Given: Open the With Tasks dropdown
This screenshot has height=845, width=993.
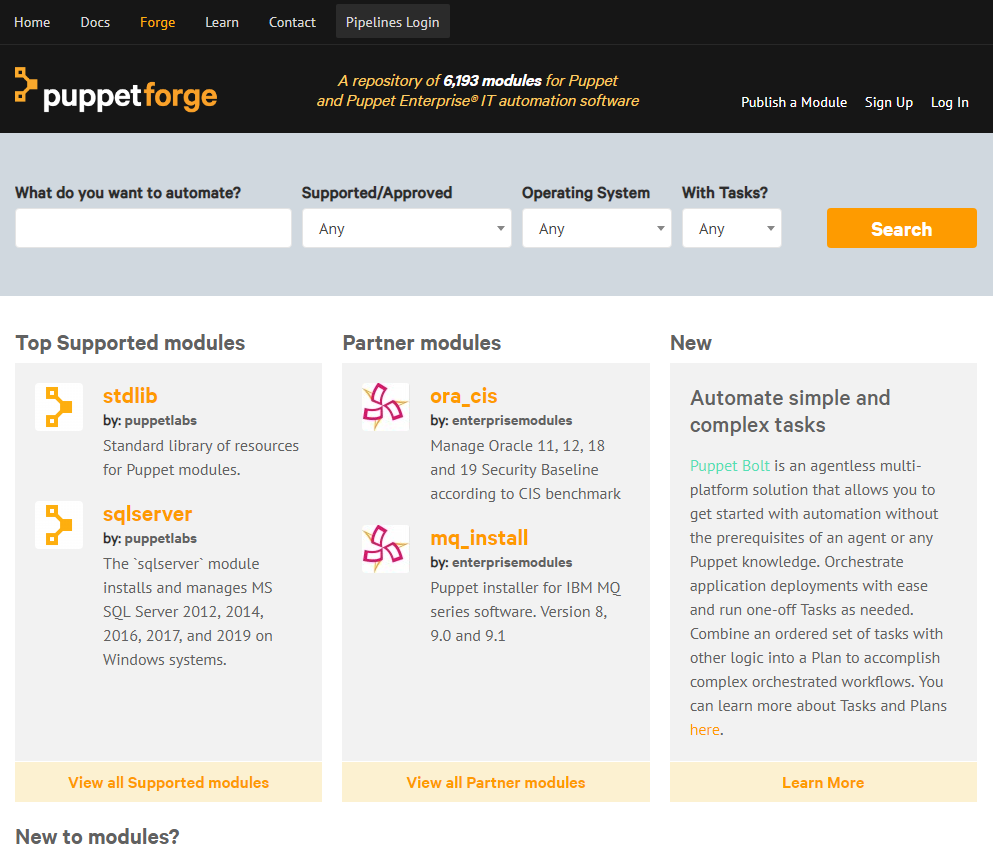Looking at the screenshot, I should (x=731, y=228).
